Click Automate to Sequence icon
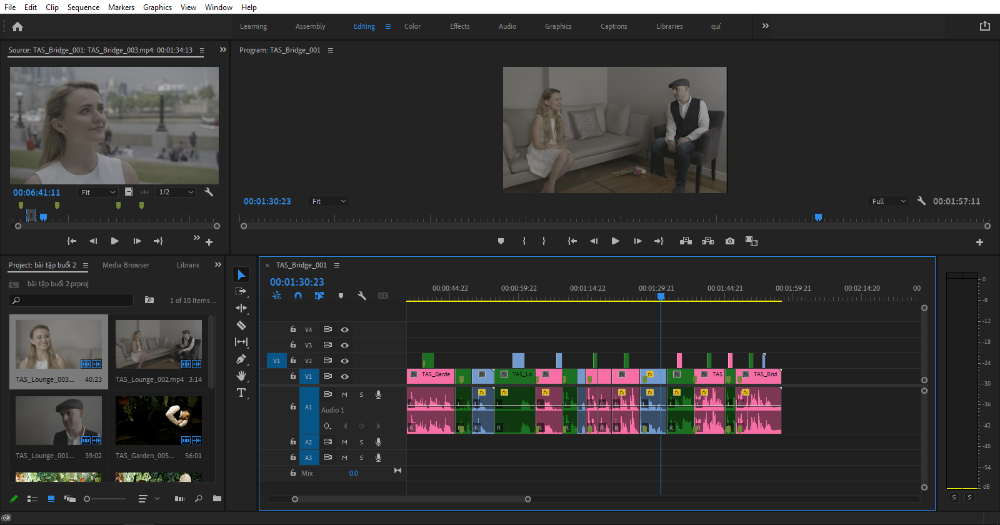Image resolution: width=1000 pixels, height=525 pixels. click(179, 498)
